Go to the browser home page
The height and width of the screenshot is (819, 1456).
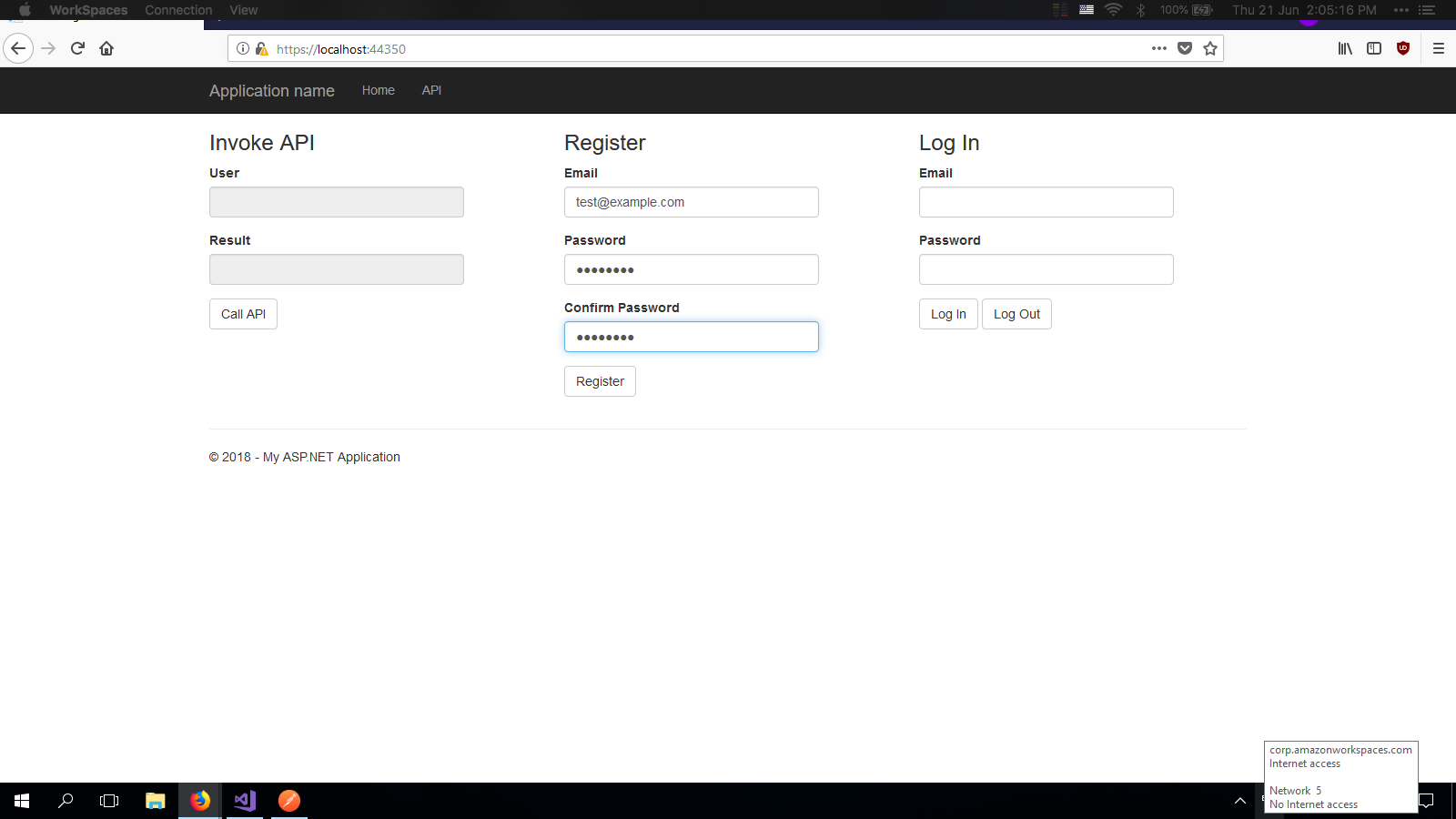point(106,48)
